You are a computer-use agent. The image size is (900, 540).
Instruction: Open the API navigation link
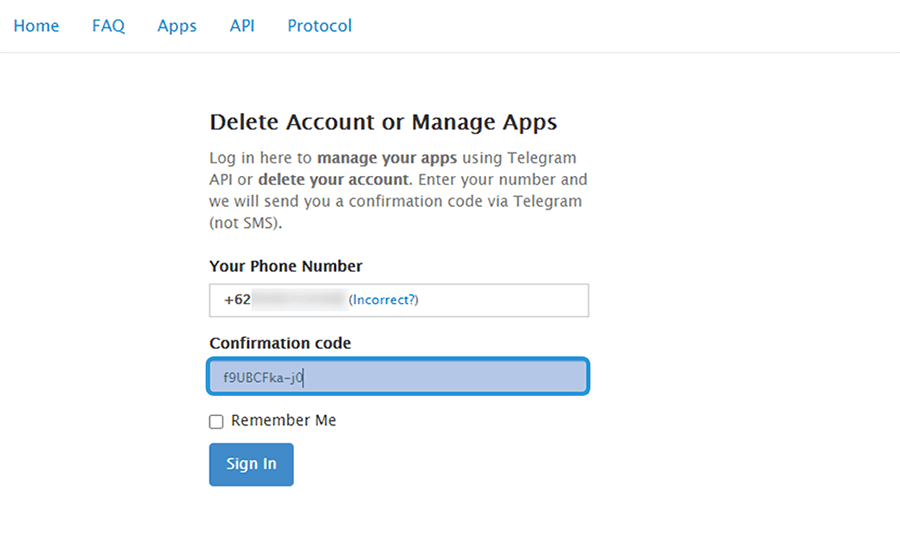click(242, 26)
